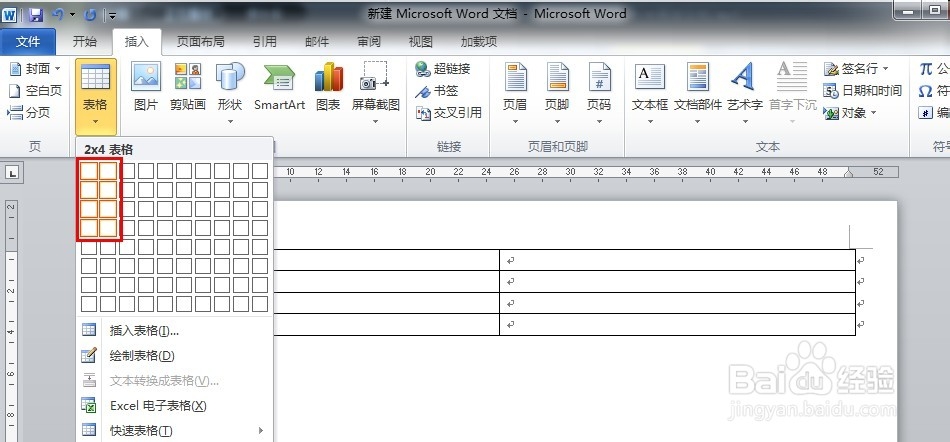Open the 文档部件 quick parts menu
The image size is (950, 442).
click(x=698, y=94)
